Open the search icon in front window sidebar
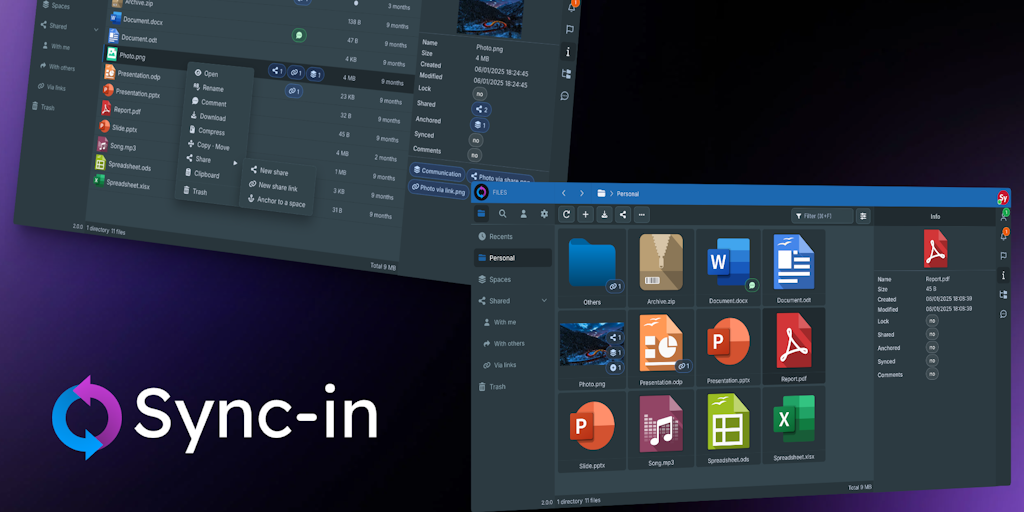Screen dimensions: 1024x512 pos(502,214)
